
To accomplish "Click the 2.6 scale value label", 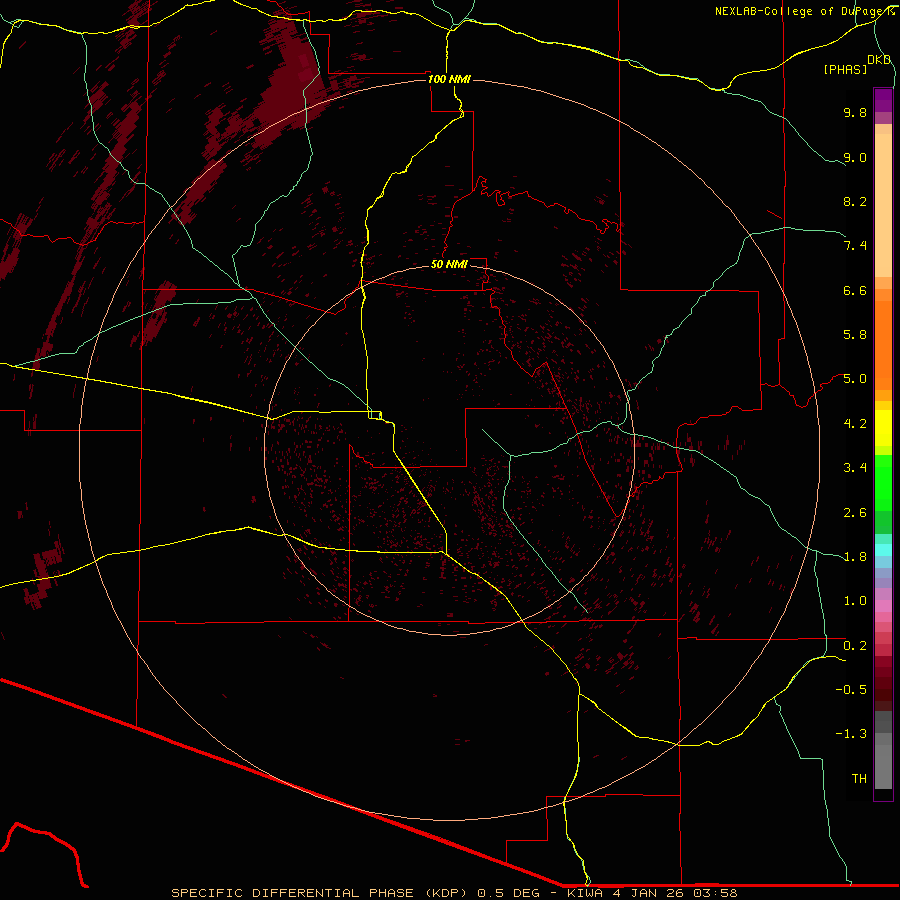I will 855,513.
